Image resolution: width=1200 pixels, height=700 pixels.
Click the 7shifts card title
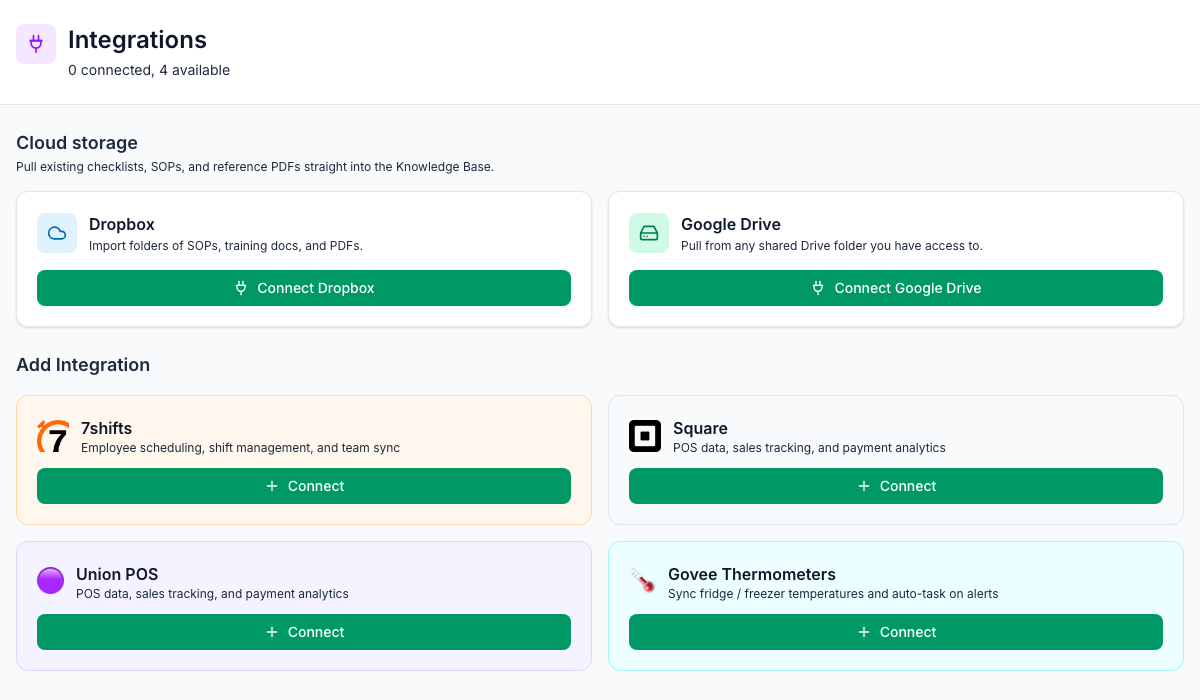coord(107,428)
